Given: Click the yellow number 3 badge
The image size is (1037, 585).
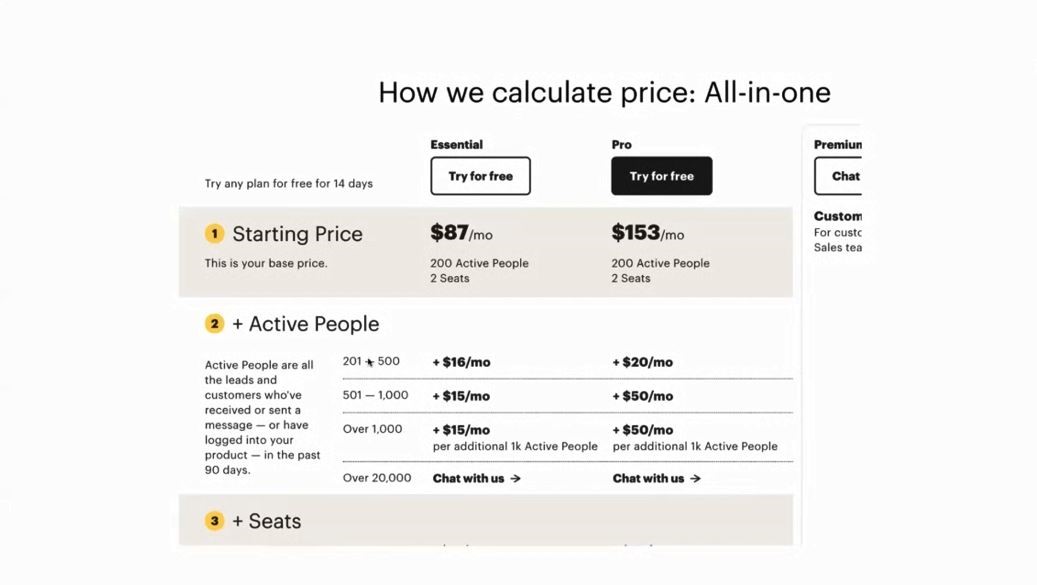Looking at the screenshot, I should (214, 521).
